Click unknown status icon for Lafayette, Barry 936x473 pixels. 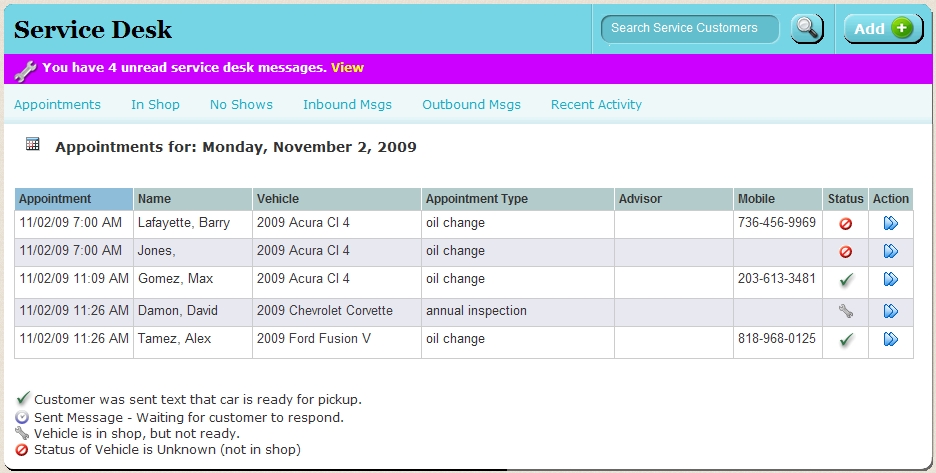coord(845,224)
